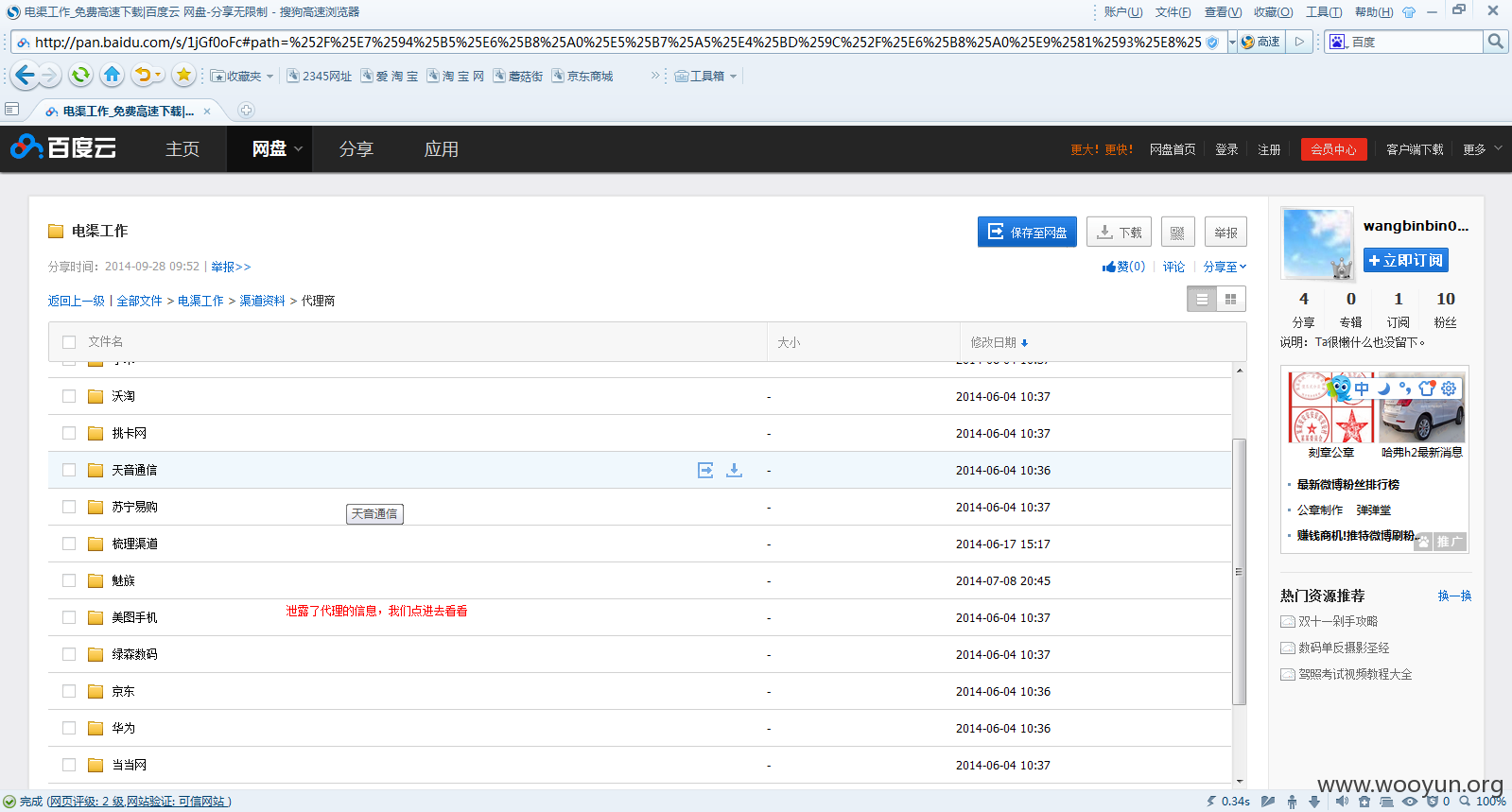Check the box for 绿森数码 folder
1512x812 pixels.
click(69, 654)
